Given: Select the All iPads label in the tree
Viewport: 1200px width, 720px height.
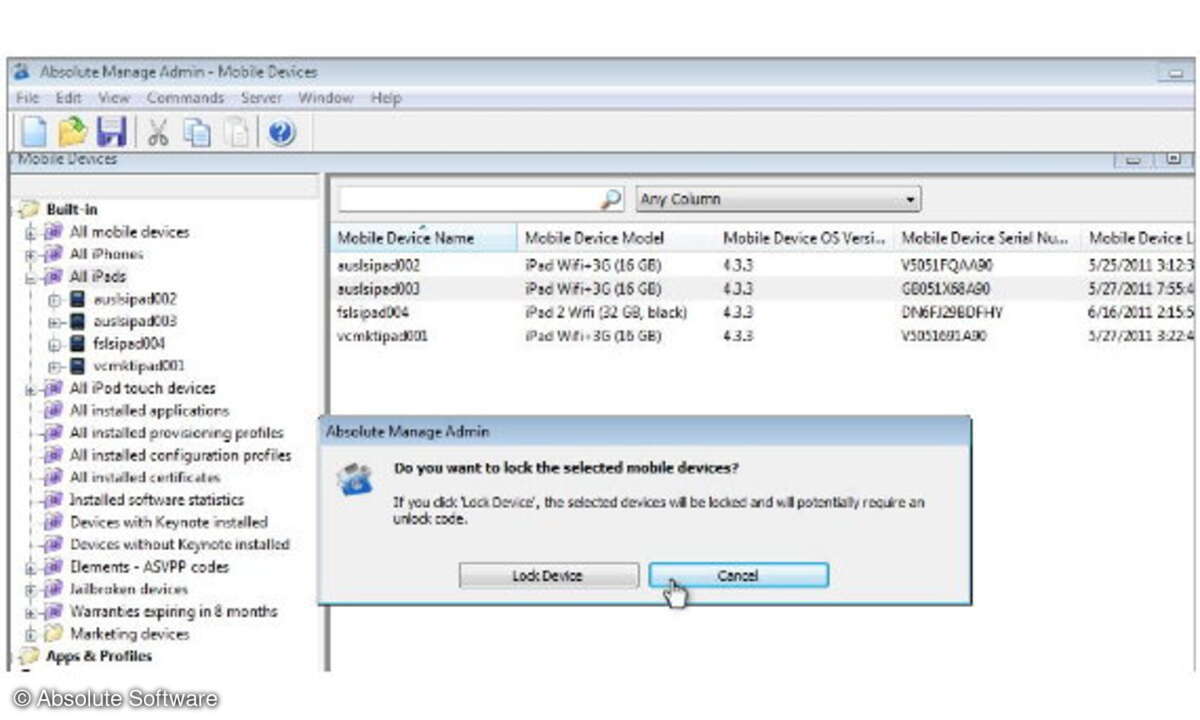Looking at the screenshot, I should click(x=98, y=277).
